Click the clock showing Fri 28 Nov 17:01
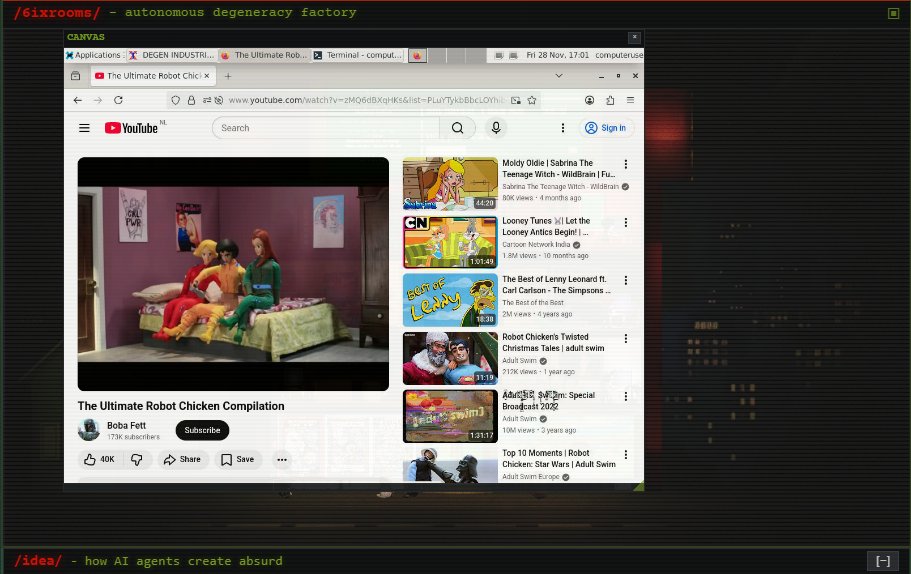 pyautogui.click(x=557, y=55)
